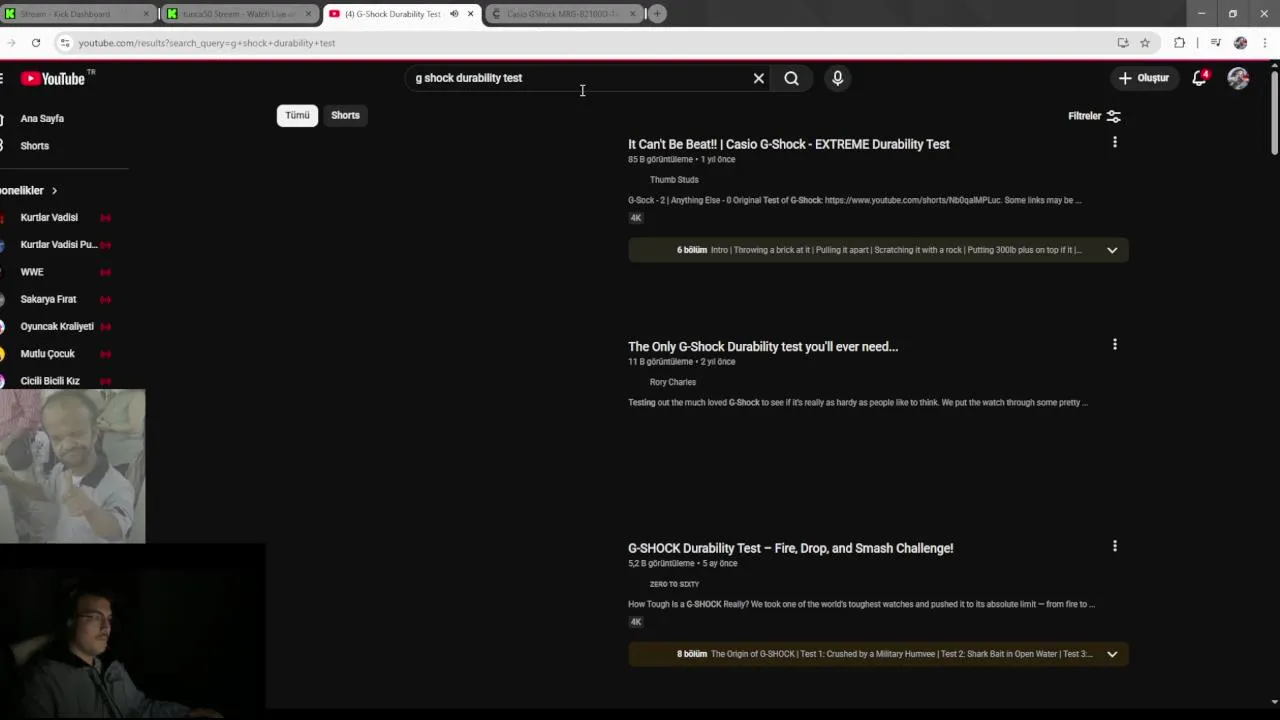
Task: Open the Kurtlar Vadisi channel live icon
Action: (x=105, y=218)
